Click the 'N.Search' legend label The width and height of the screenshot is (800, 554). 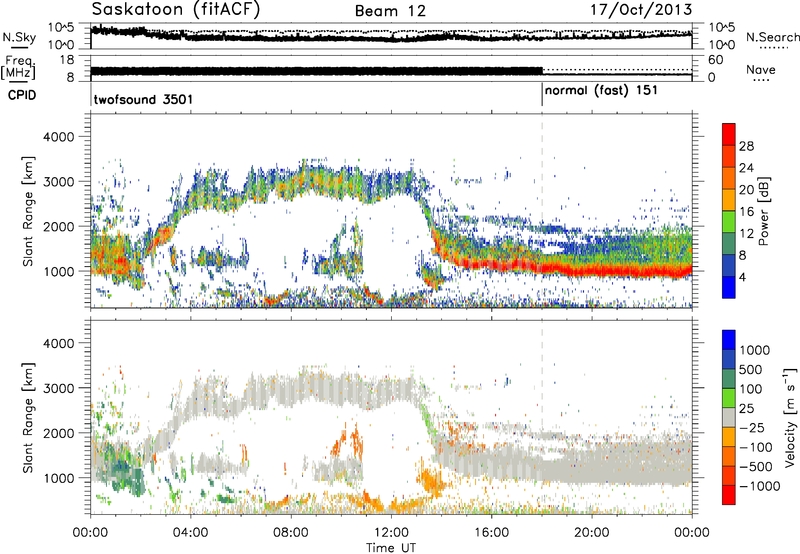click(x=772, y=37)
